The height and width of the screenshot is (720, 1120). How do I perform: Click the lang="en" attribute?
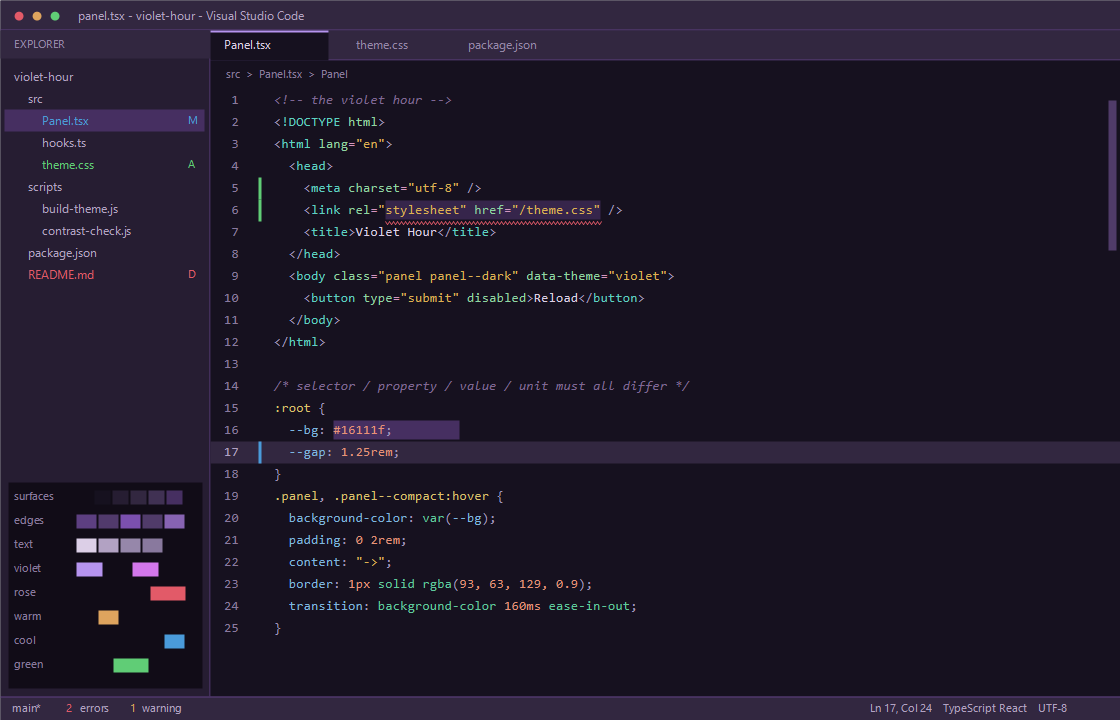[351, 144]
